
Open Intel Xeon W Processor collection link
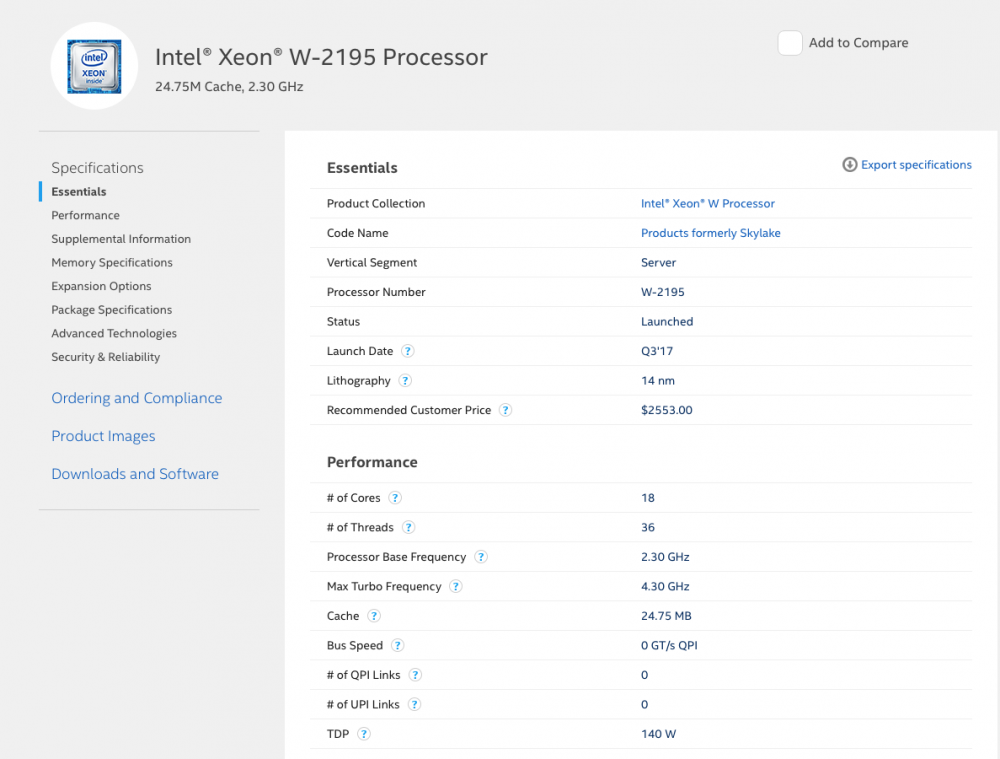pyautogui.click(x=708, y=203)
